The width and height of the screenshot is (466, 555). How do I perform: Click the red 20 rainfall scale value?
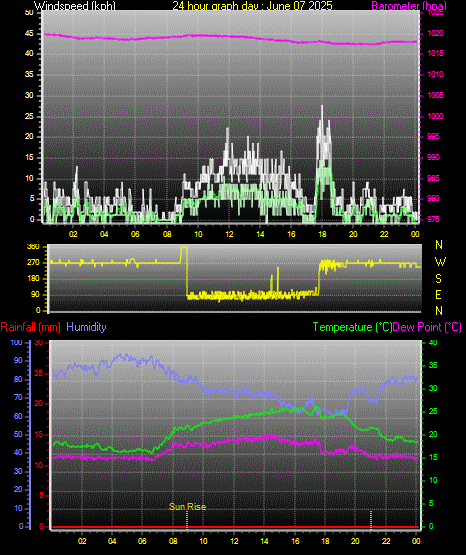click(x=39, y=404)
